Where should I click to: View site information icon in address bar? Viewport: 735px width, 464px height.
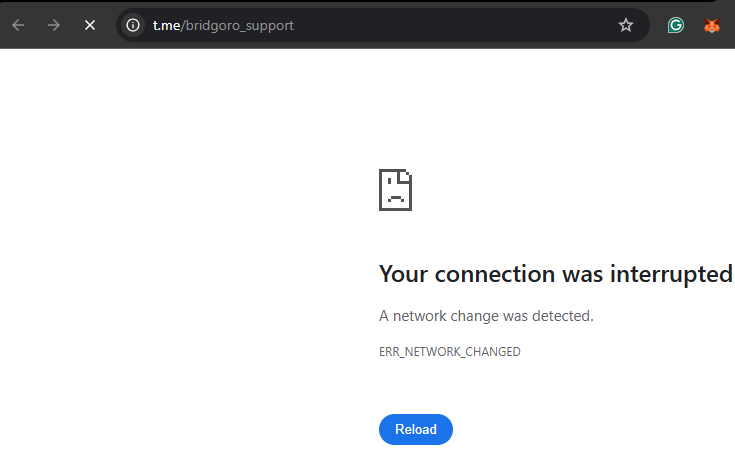[x=133, y=25]
